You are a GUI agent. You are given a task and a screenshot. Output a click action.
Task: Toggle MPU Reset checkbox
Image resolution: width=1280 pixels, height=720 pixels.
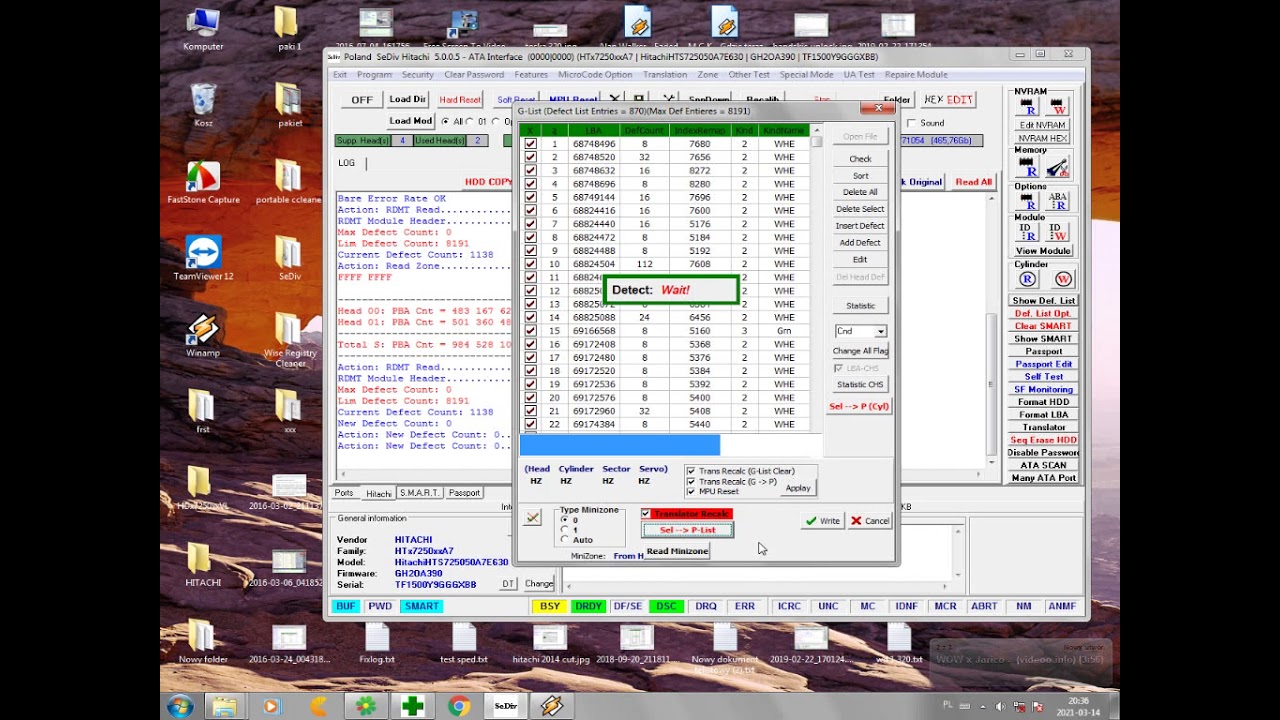[690, 491]
